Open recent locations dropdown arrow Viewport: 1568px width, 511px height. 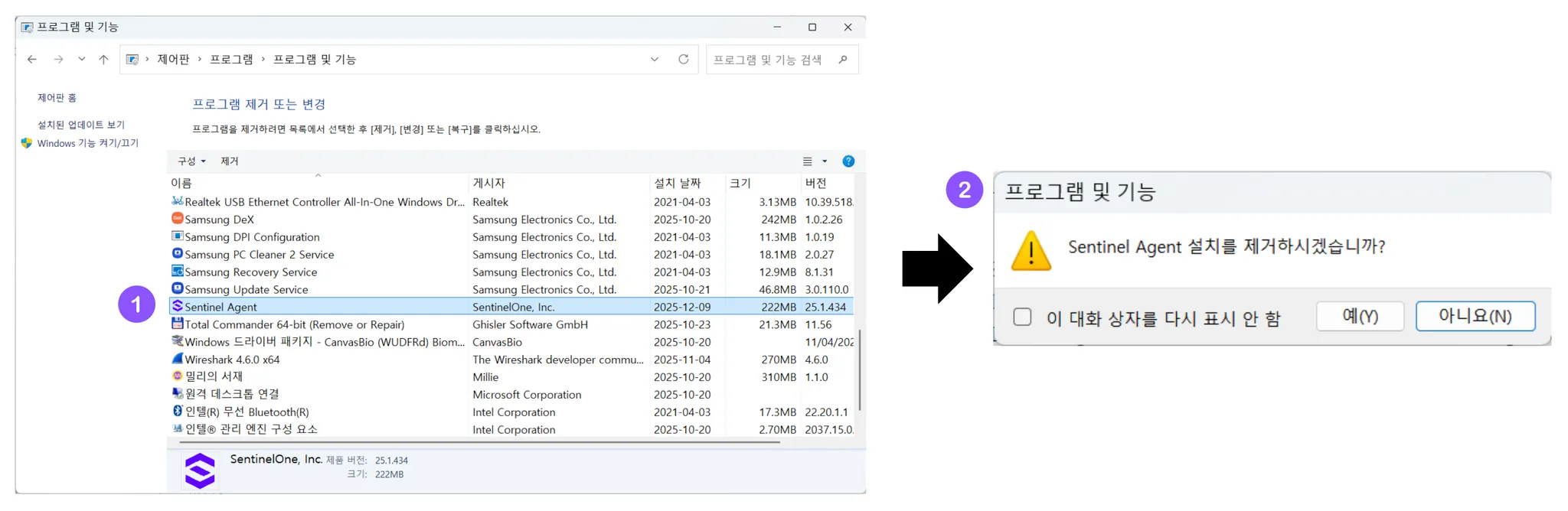82,59
